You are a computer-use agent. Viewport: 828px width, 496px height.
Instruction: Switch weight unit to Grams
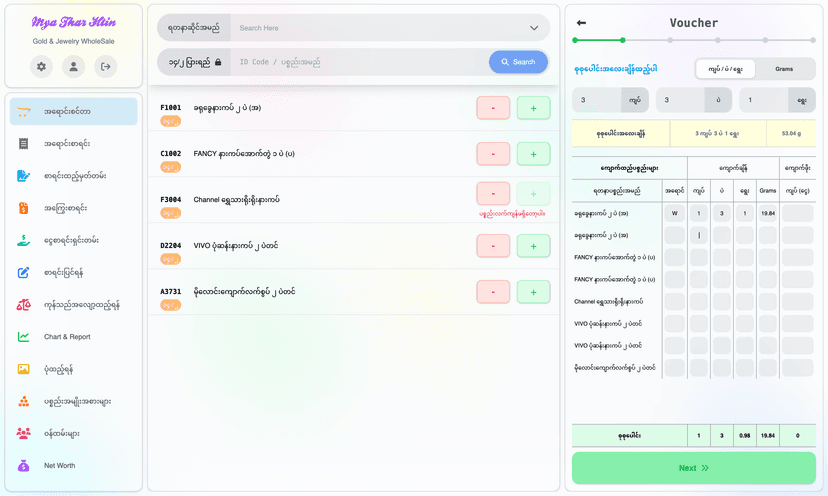click(x=784, y=69)
